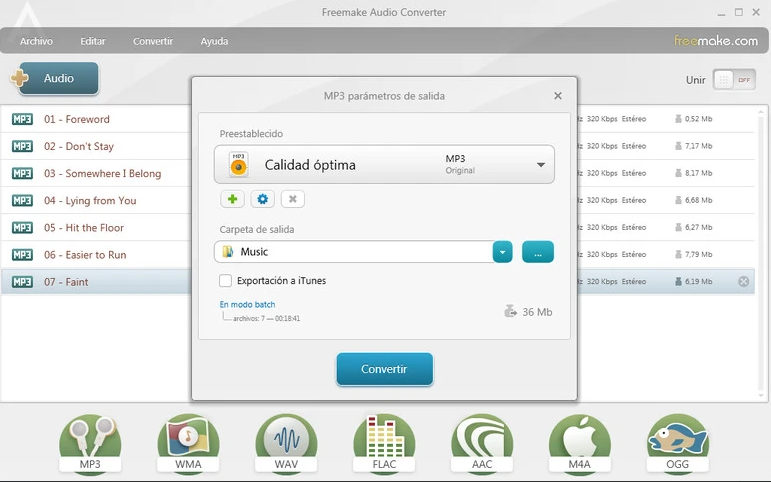The image size is (771, 482).
Task: Open output folder history dropdown arrow
Action: tap(503, 252)
